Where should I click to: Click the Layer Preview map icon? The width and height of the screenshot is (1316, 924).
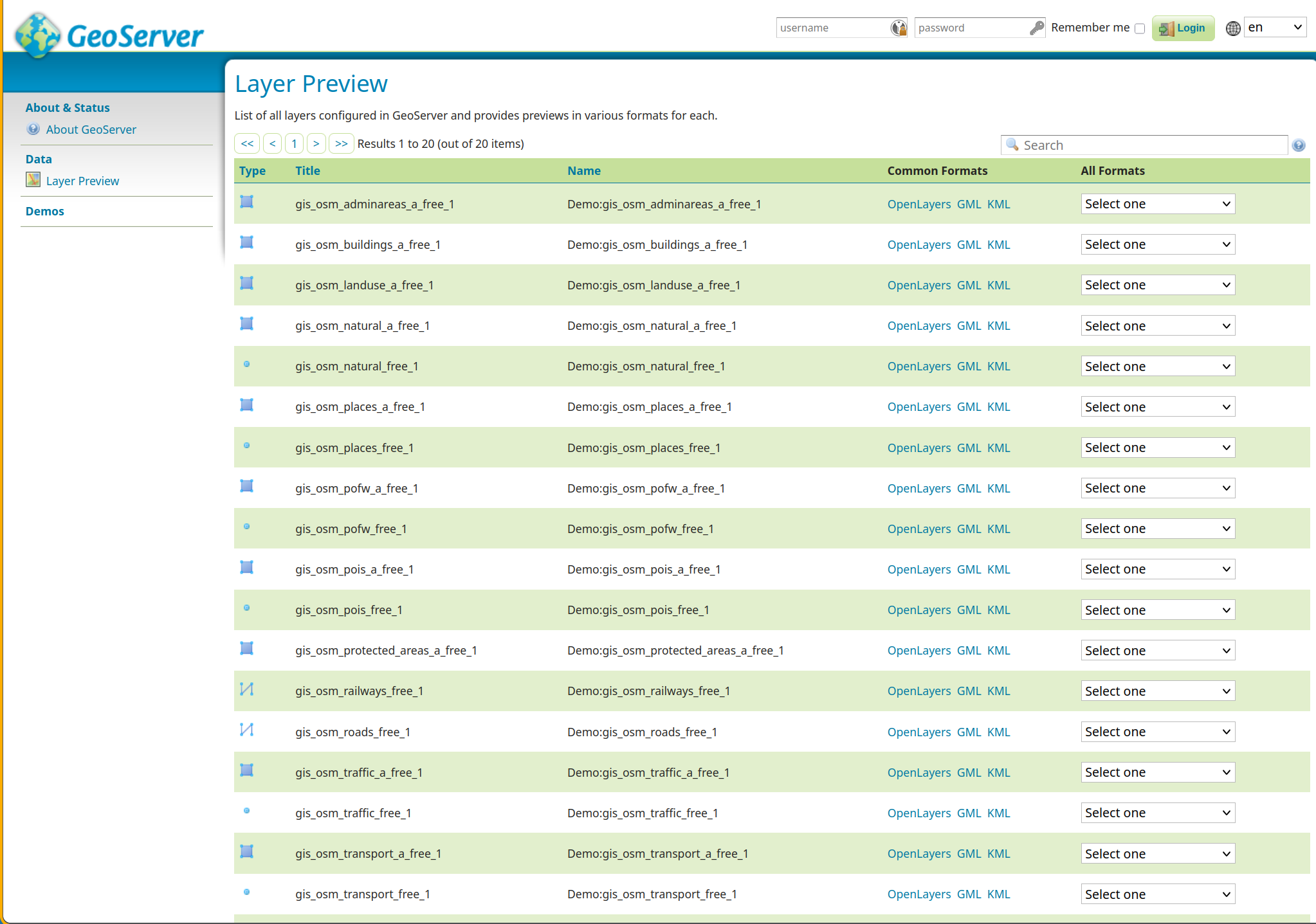tap(33, 179)
